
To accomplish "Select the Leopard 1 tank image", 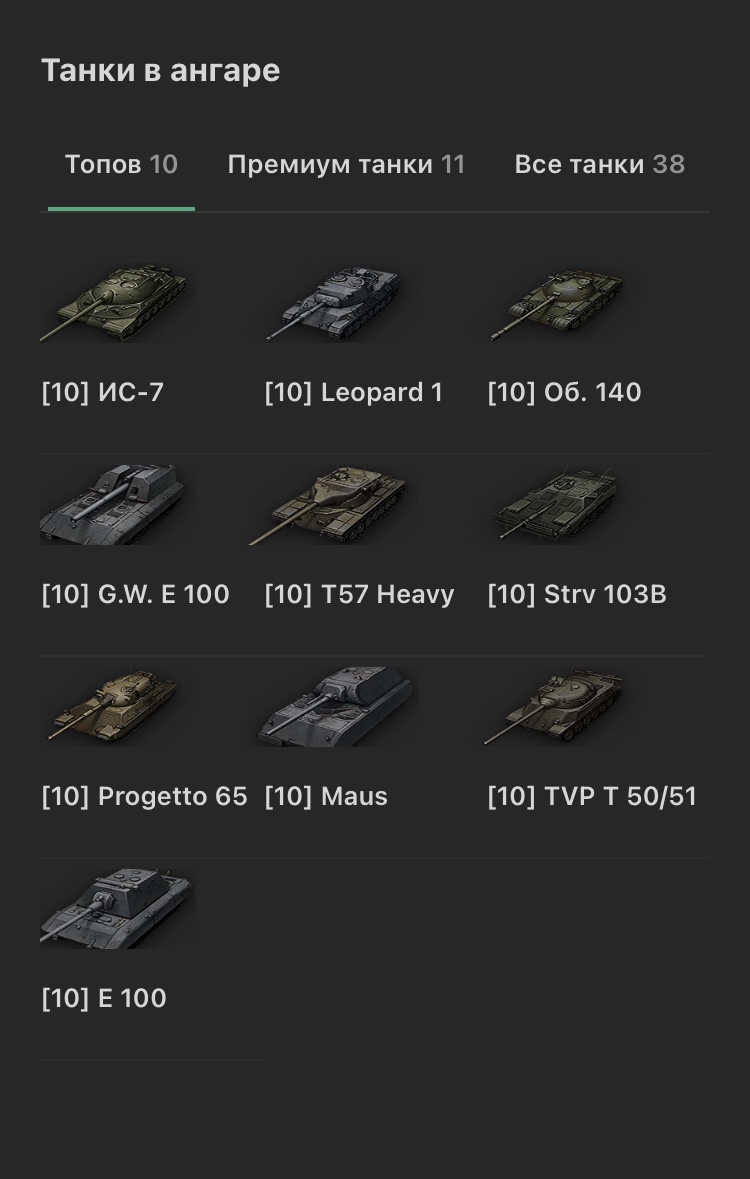I will (x=334, y=302).
